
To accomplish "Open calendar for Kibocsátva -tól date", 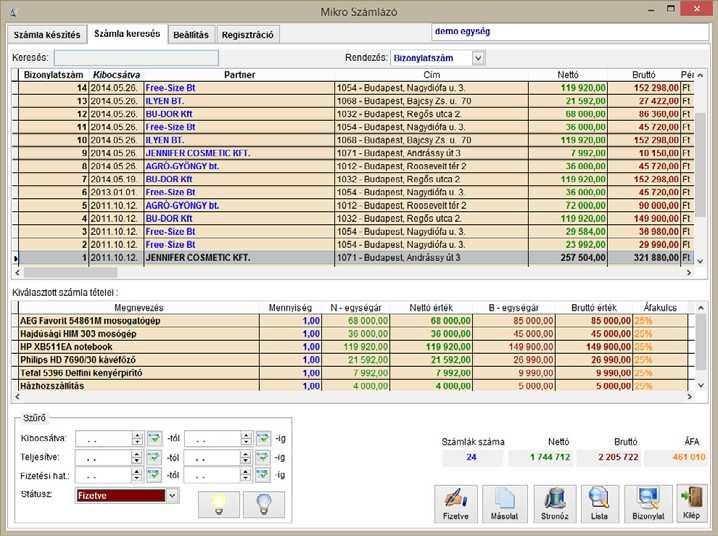I will (x=154, y=439).
